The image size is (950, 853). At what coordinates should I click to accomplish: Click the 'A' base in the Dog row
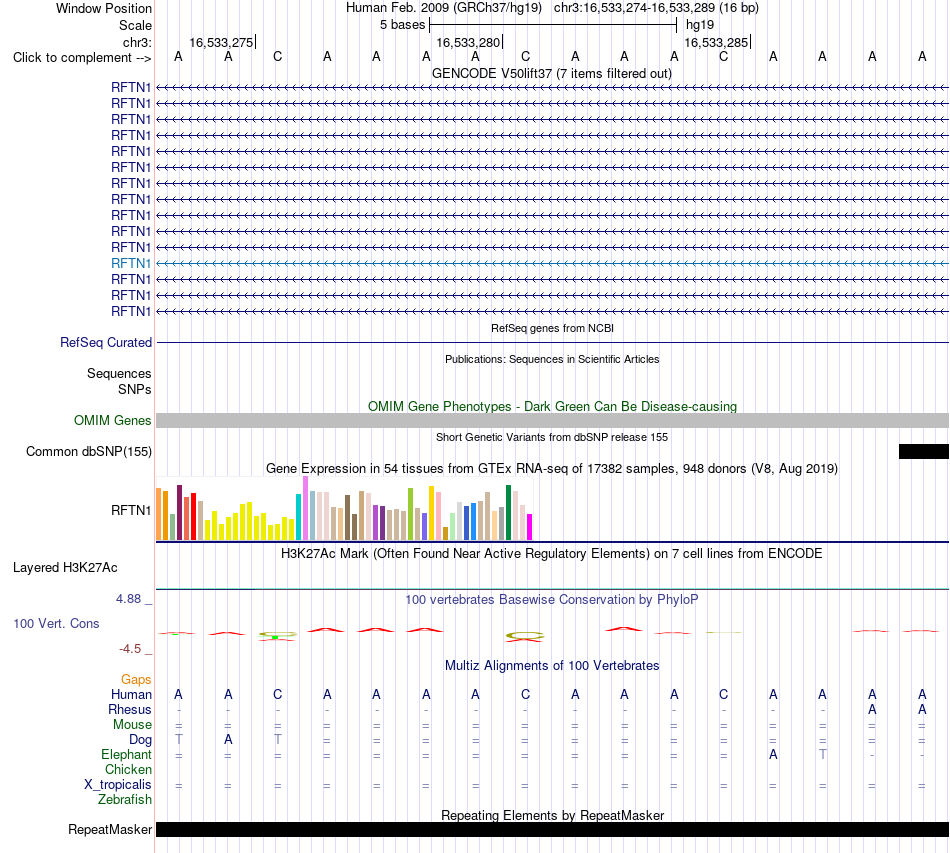tap(228, 740)
